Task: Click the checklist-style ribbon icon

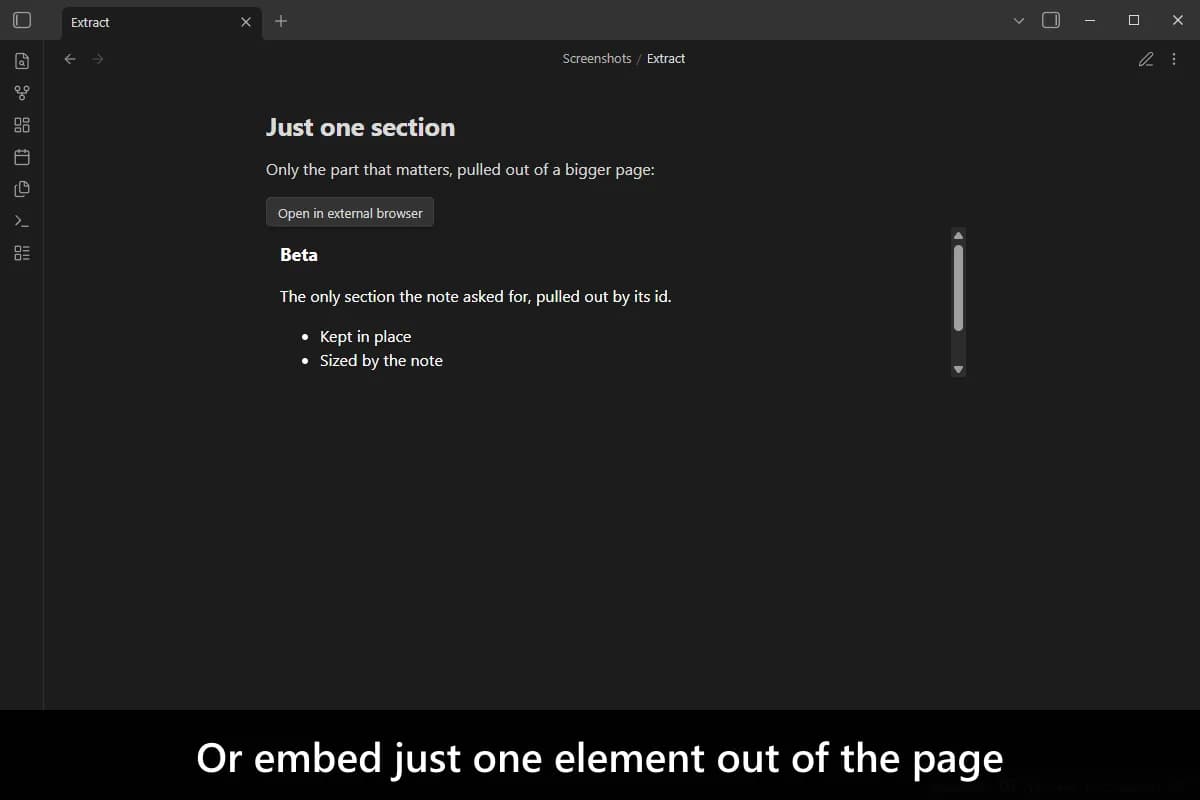Action: coord(22,253)
